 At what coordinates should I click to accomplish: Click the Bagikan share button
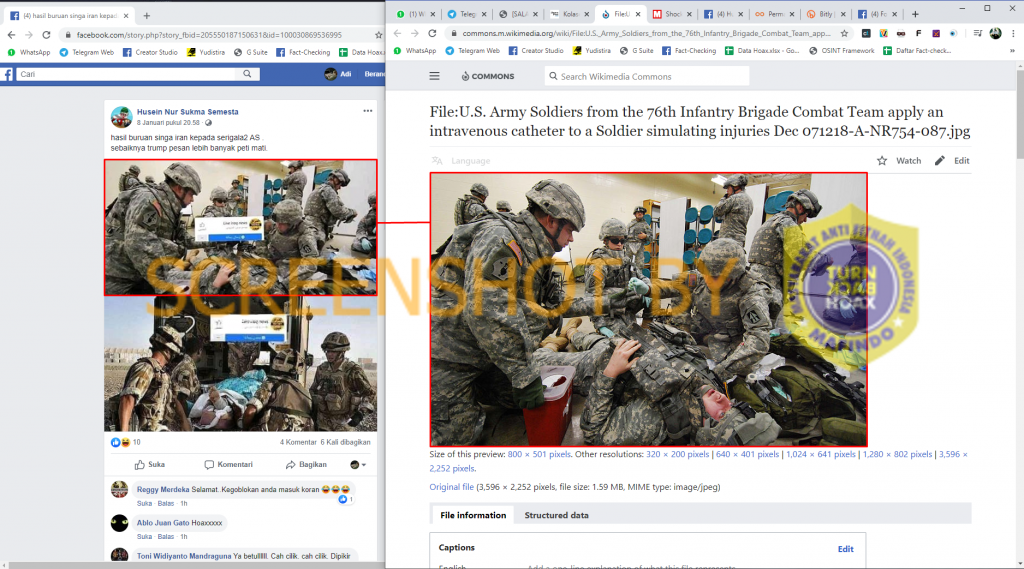point(306,464)
